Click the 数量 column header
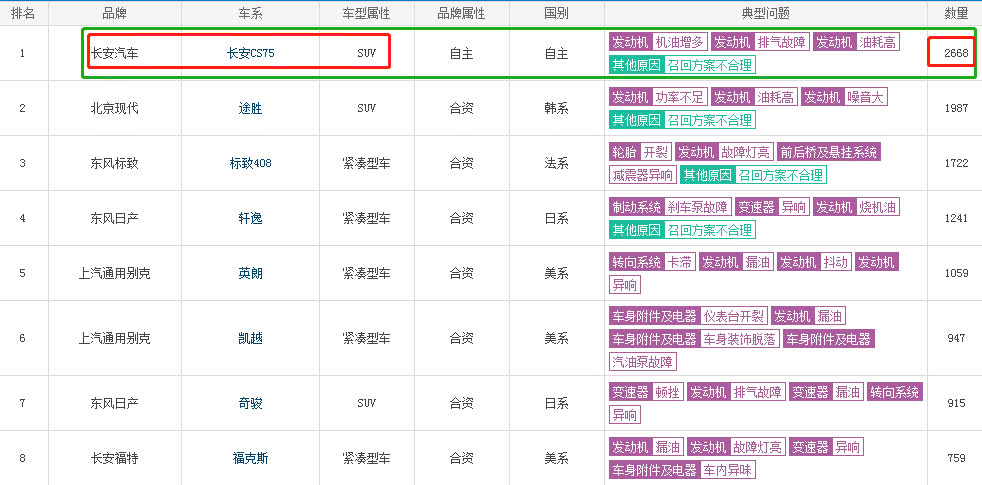 (x=956, y=13)
